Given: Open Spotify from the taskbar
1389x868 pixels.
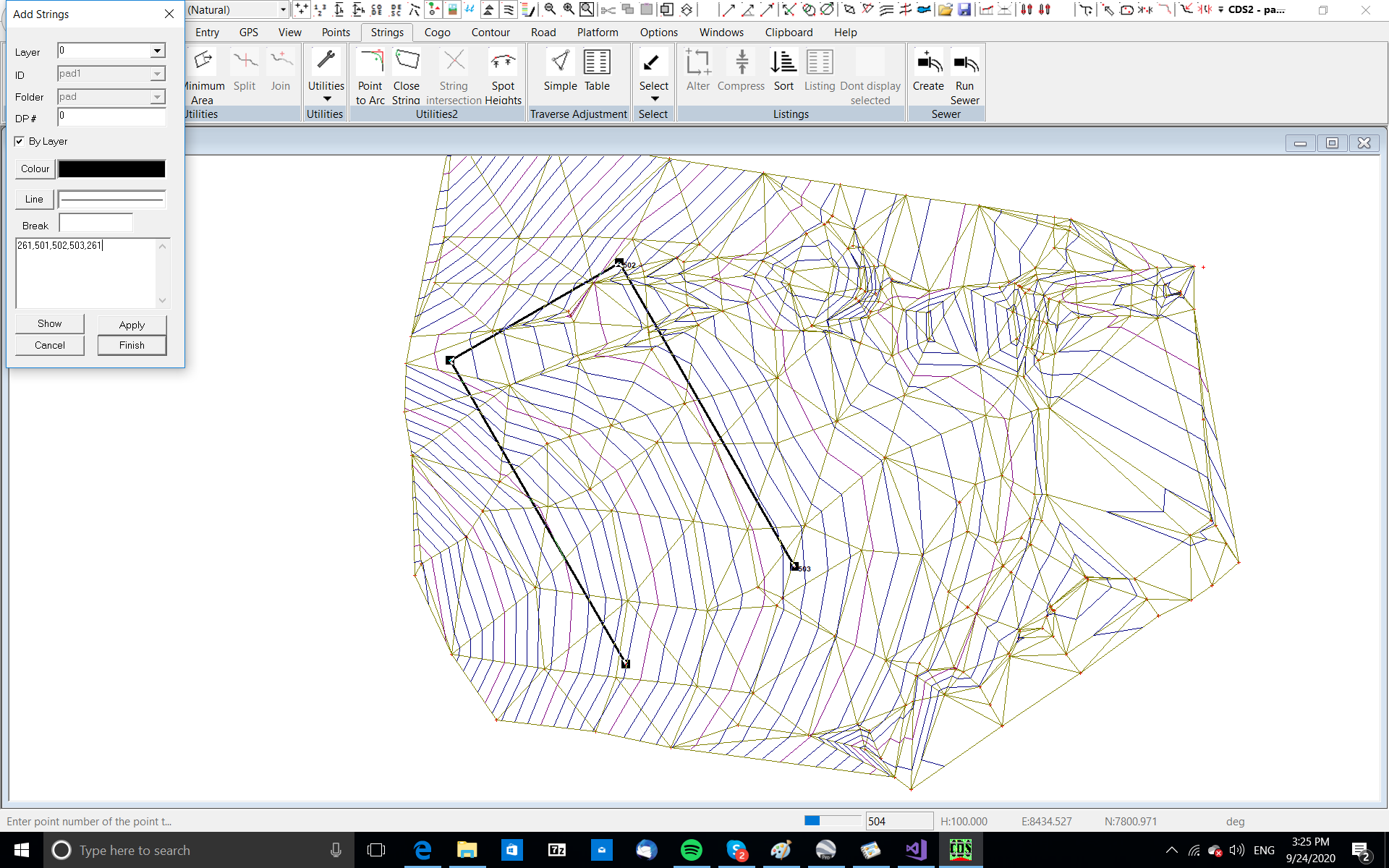Looking at the screenshot, I should (692, 850).
